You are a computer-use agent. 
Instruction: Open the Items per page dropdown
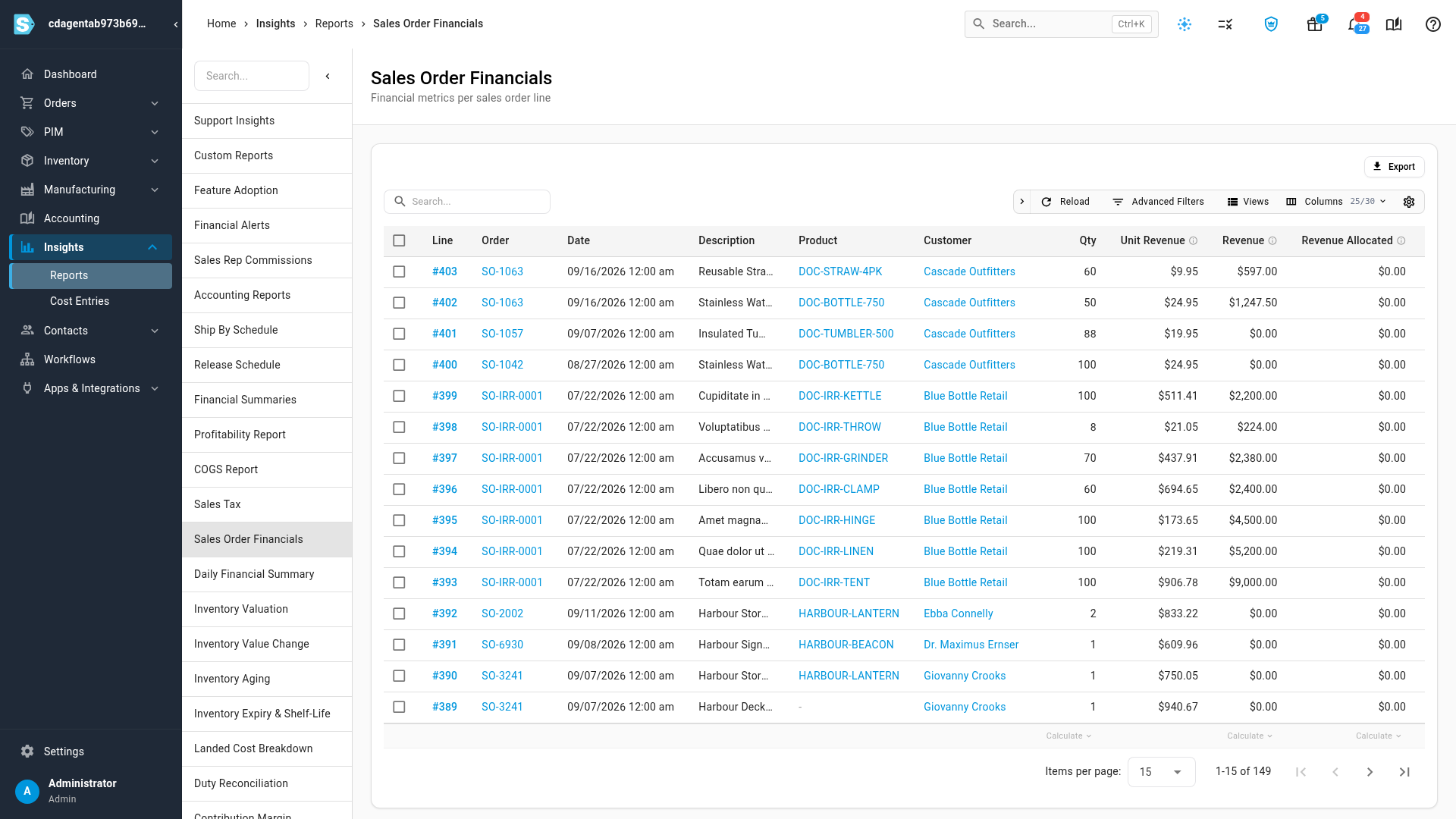[1161, 772]
